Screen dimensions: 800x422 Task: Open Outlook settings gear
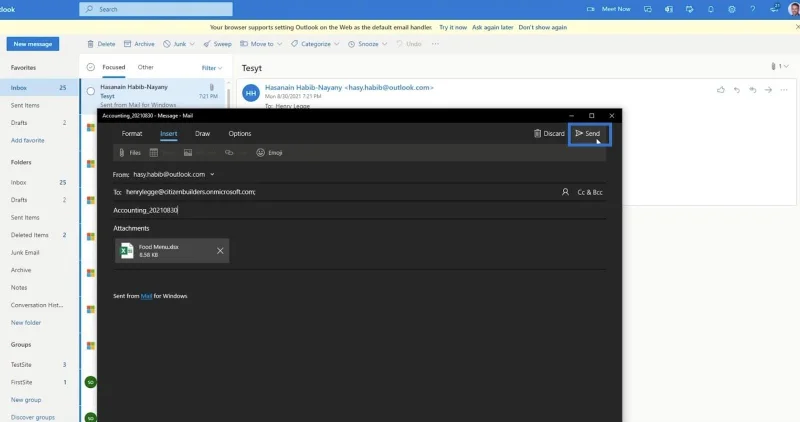732,9
